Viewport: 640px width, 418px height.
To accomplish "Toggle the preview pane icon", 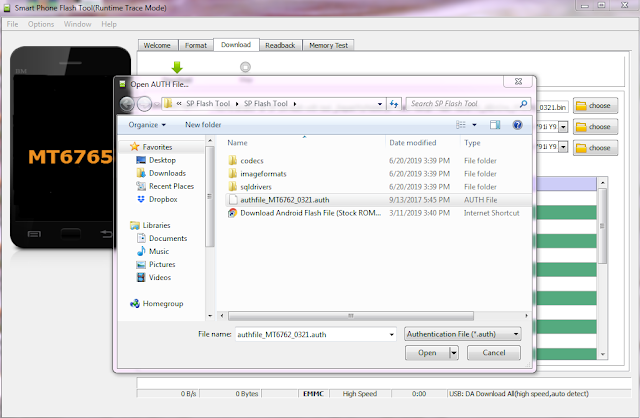I will click(495, 125).
